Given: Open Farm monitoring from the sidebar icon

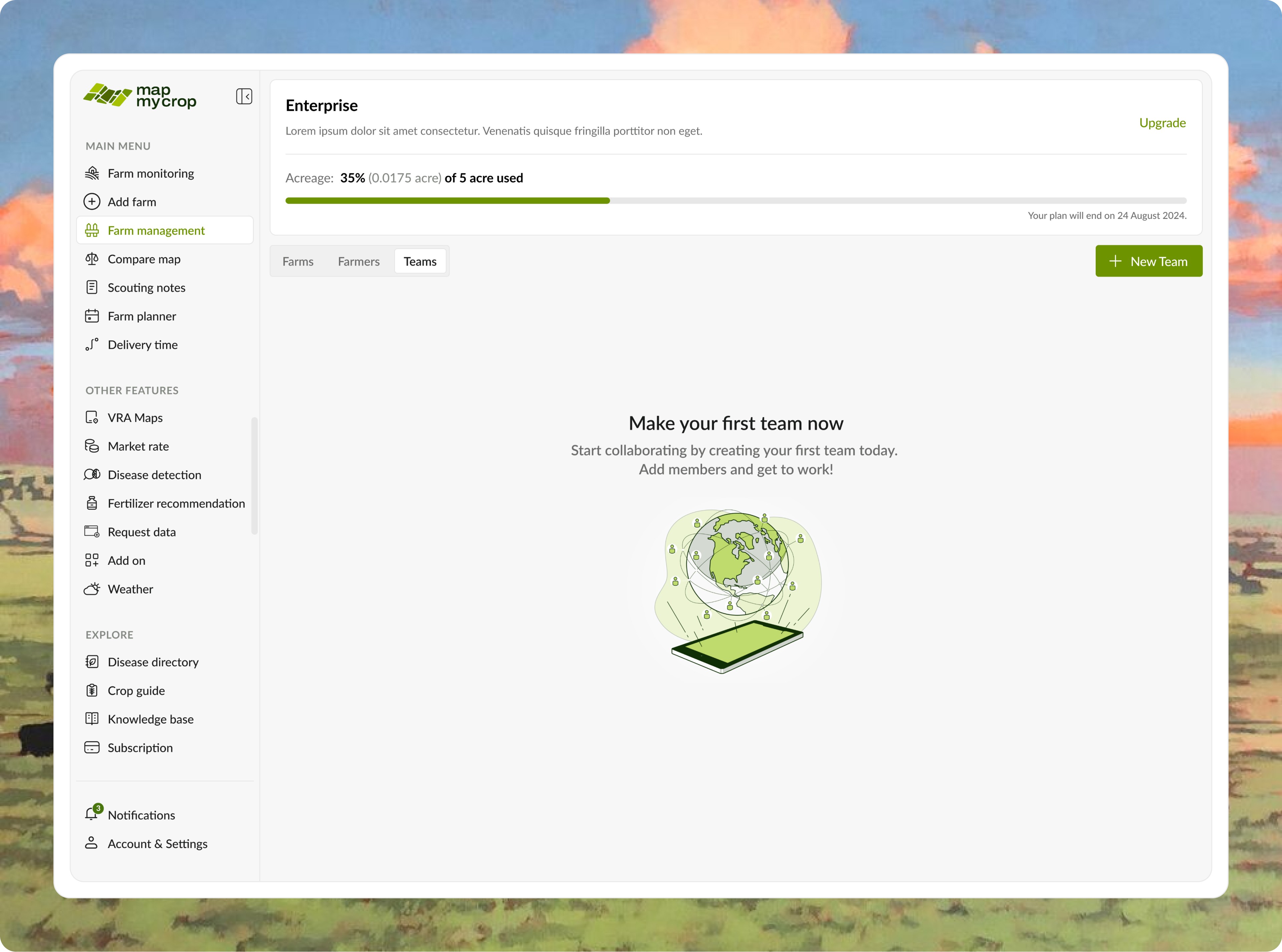Looking at the screenshot, I should [x=92, y=174].
